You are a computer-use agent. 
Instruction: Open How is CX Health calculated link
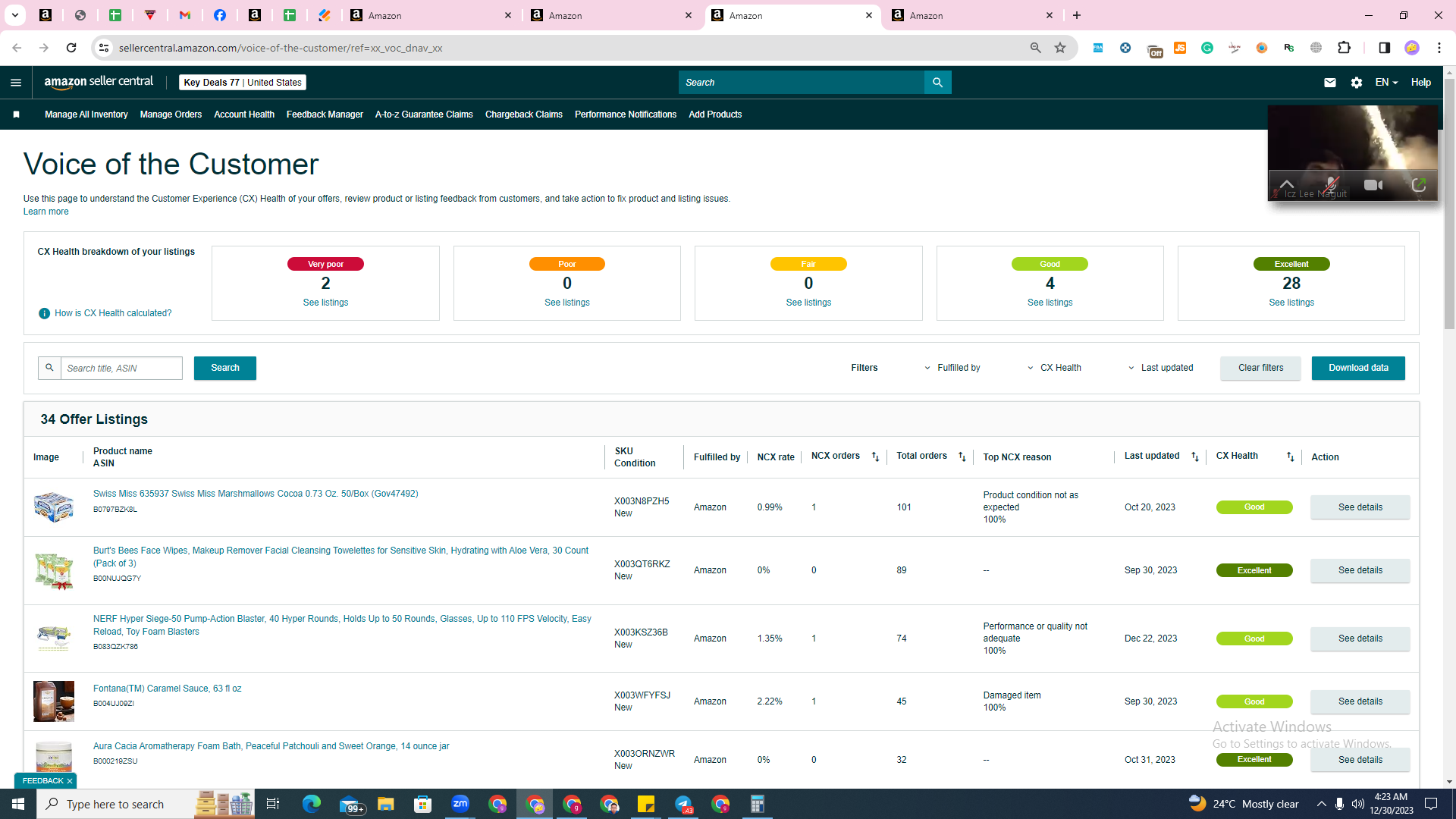[113, 313]
